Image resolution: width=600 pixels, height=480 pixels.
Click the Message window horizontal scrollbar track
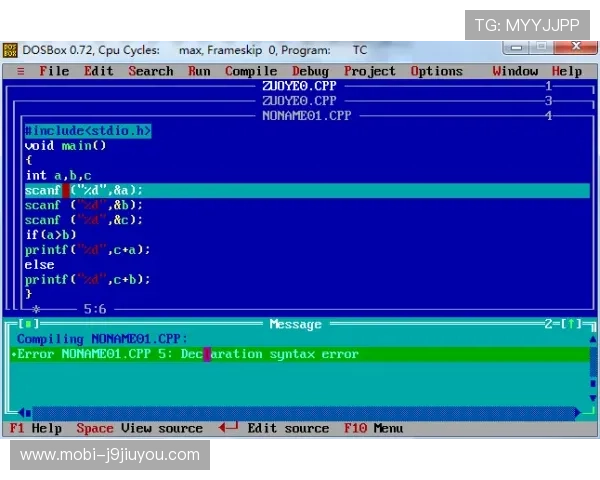click(x=300, y=412)
